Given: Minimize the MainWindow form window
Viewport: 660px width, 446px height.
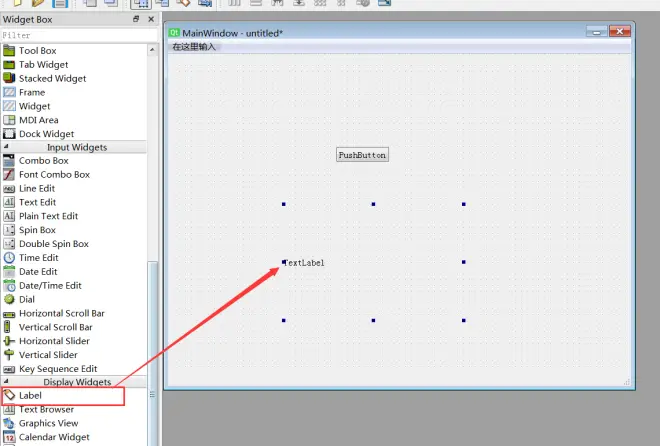Looking at the screenshot, I should pyautogui.click(x=596, y=31).
